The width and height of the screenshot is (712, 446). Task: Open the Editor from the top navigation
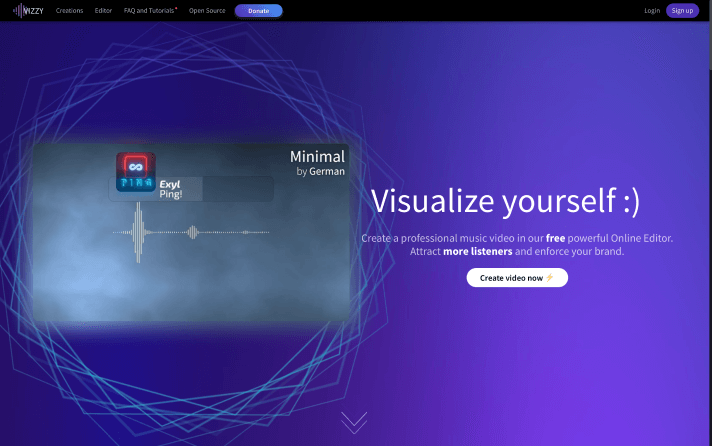pos(103,10)
